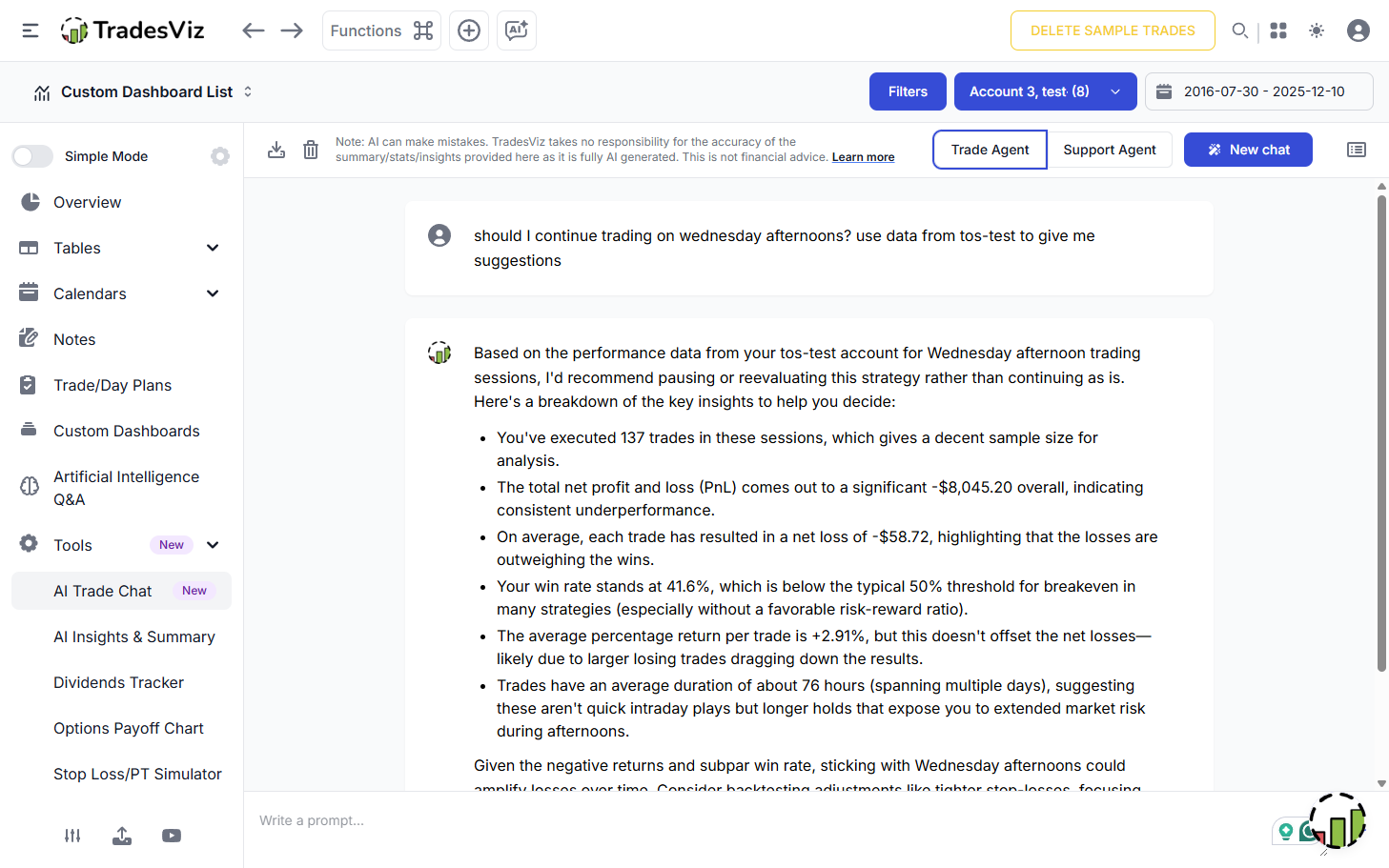This screenshot has width=1389, height=868.
Task: Click the Tools gear icon
Action: 29,543
